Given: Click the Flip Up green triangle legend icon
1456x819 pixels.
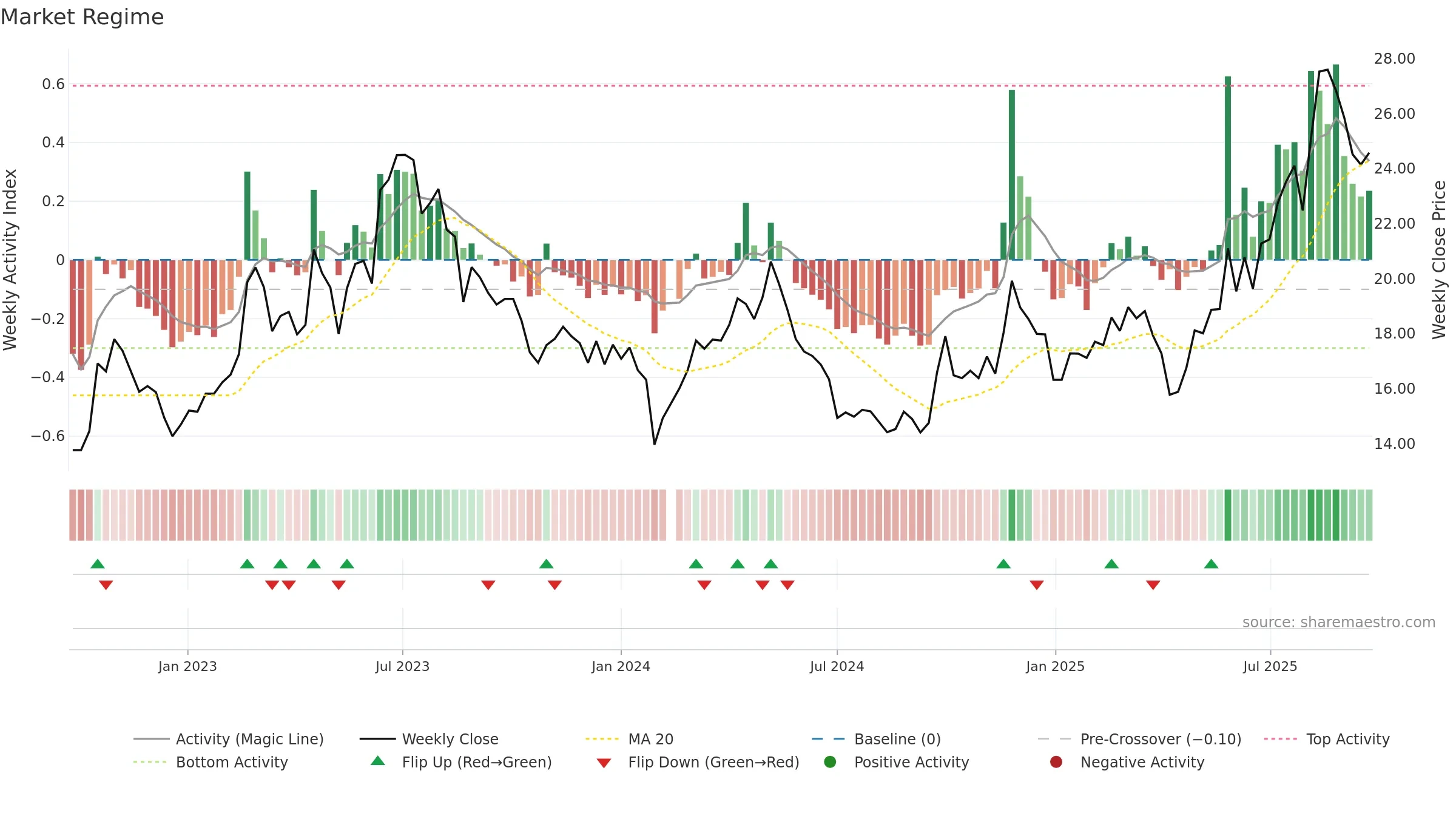Looking at the screenshot, I should point(378,761).
